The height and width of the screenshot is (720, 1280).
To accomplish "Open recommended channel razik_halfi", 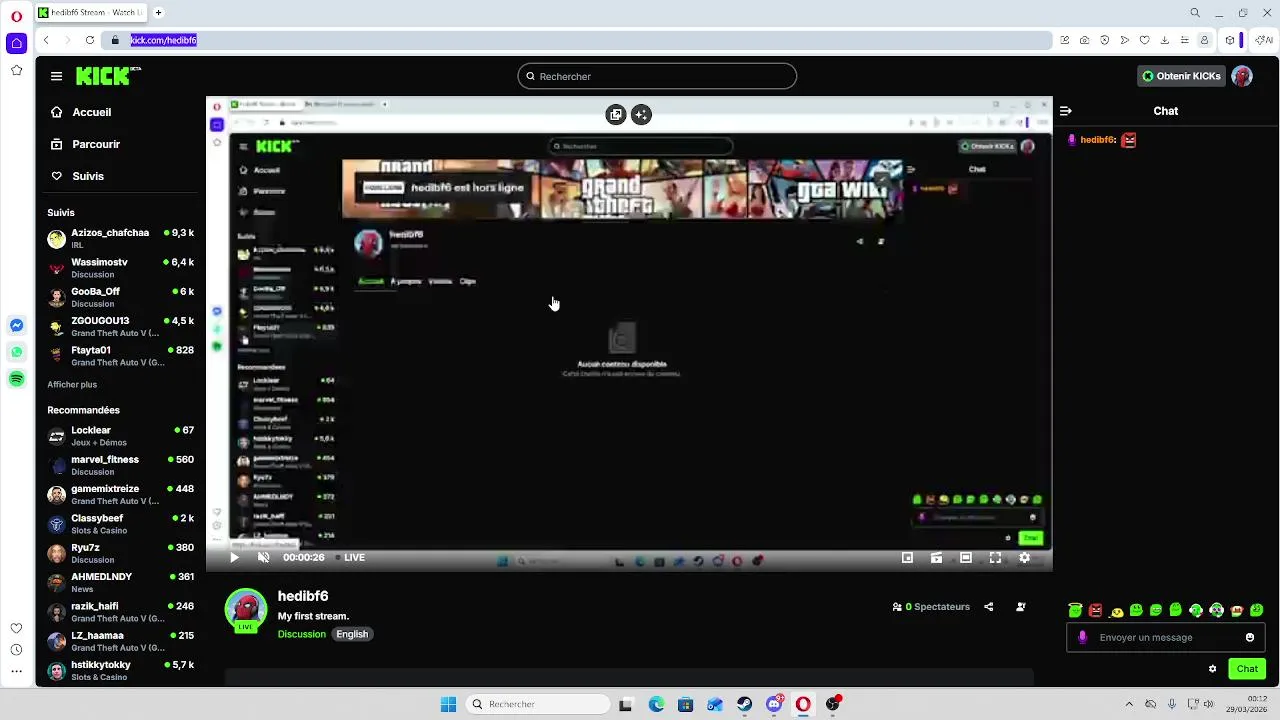I will pyautogui.click(x=120, y=612).
